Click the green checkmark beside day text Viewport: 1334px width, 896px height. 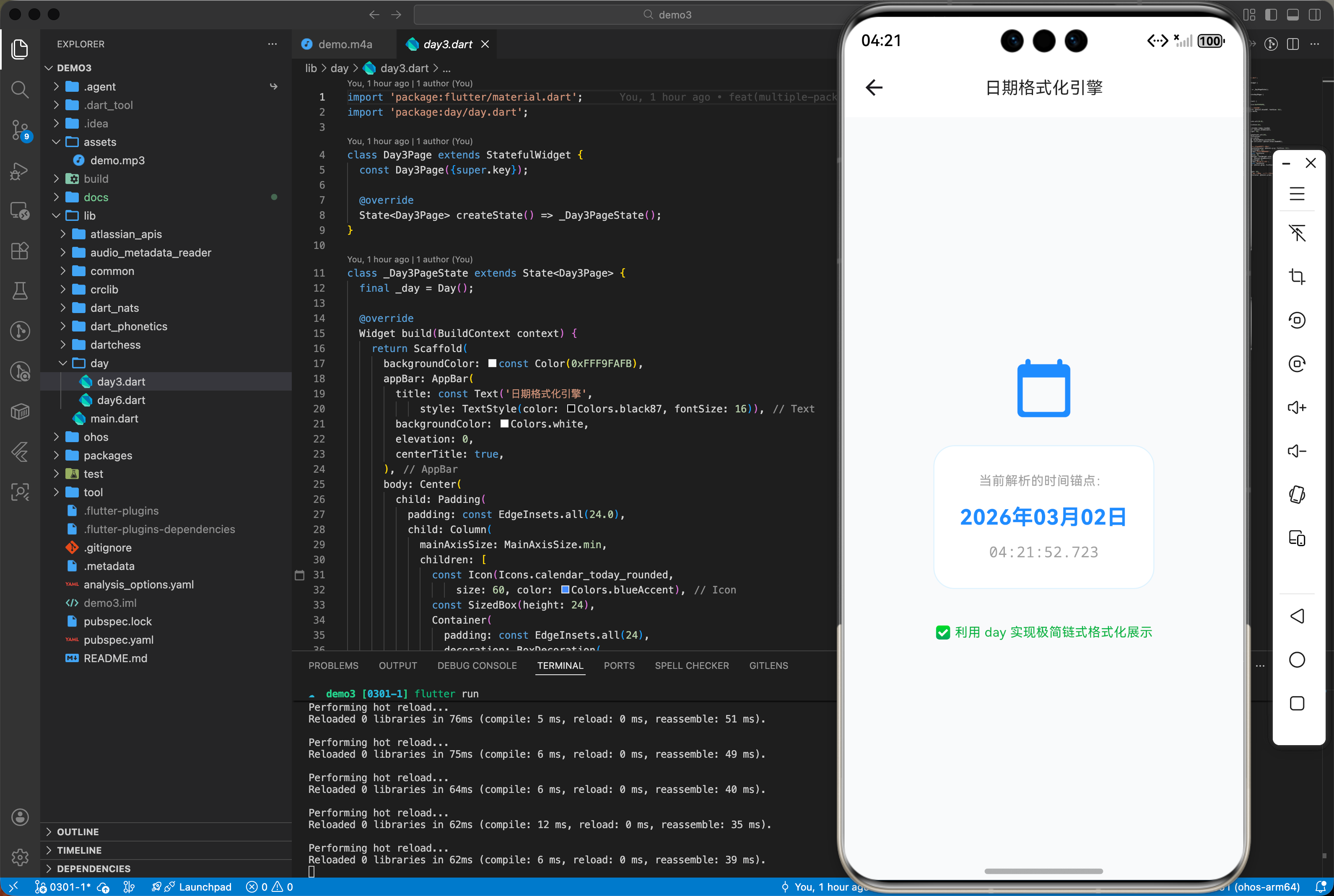[942, 632]
